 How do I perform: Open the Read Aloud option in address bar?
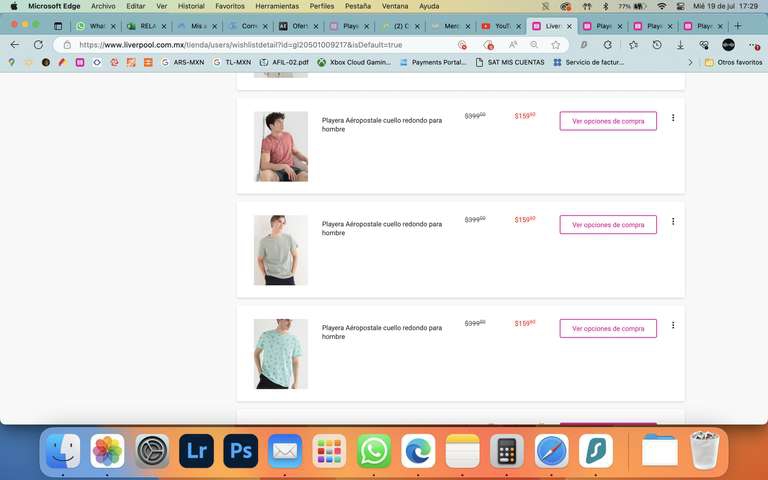[513, 45]
